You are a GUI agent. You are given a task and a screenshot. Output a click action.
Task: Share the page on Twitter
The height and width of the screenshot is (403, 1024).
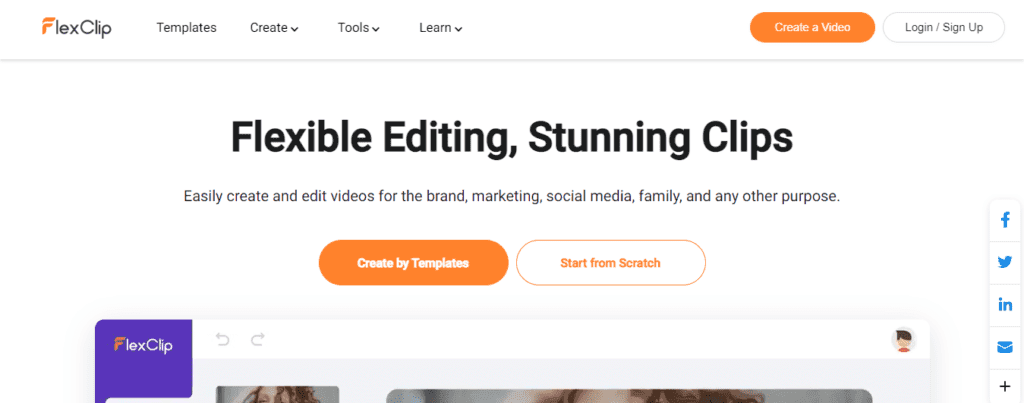pos(1004,263)
